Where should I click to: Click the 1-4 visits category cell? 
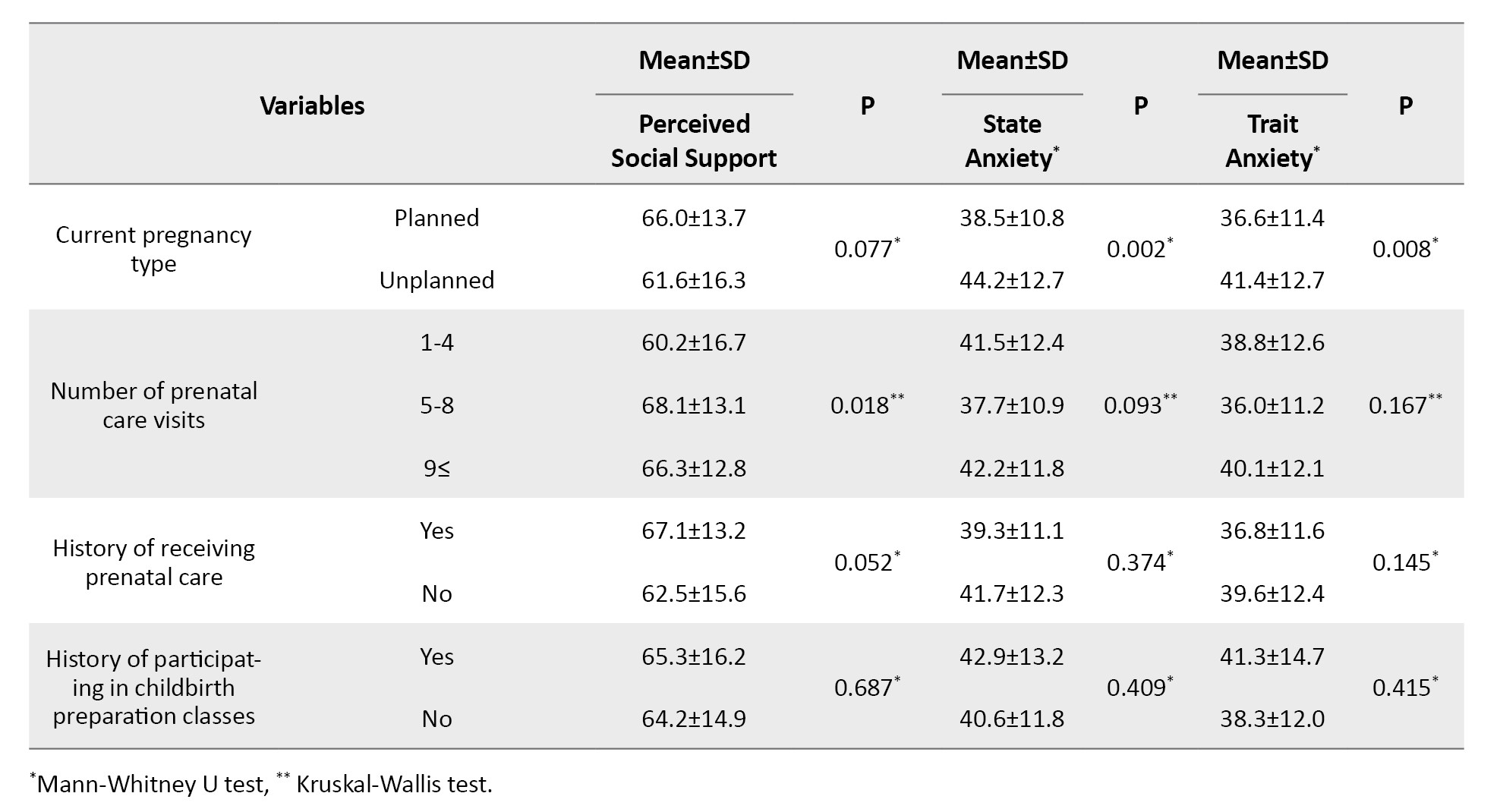436,342
